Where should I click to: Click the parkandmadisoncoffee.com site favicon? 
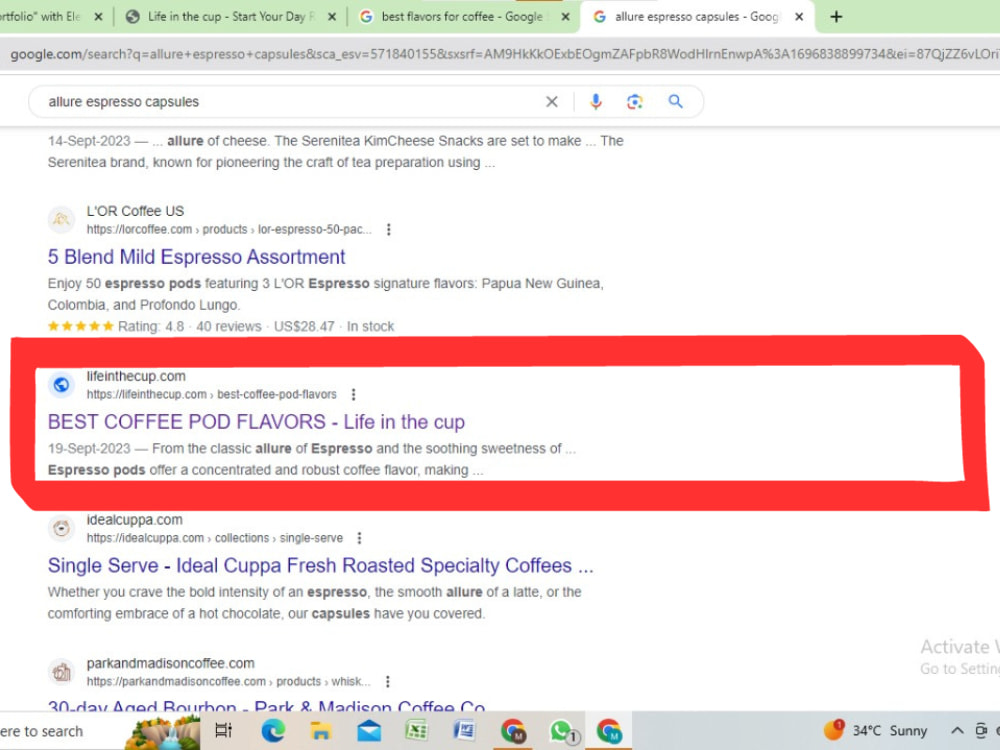[x=61, y=672]
